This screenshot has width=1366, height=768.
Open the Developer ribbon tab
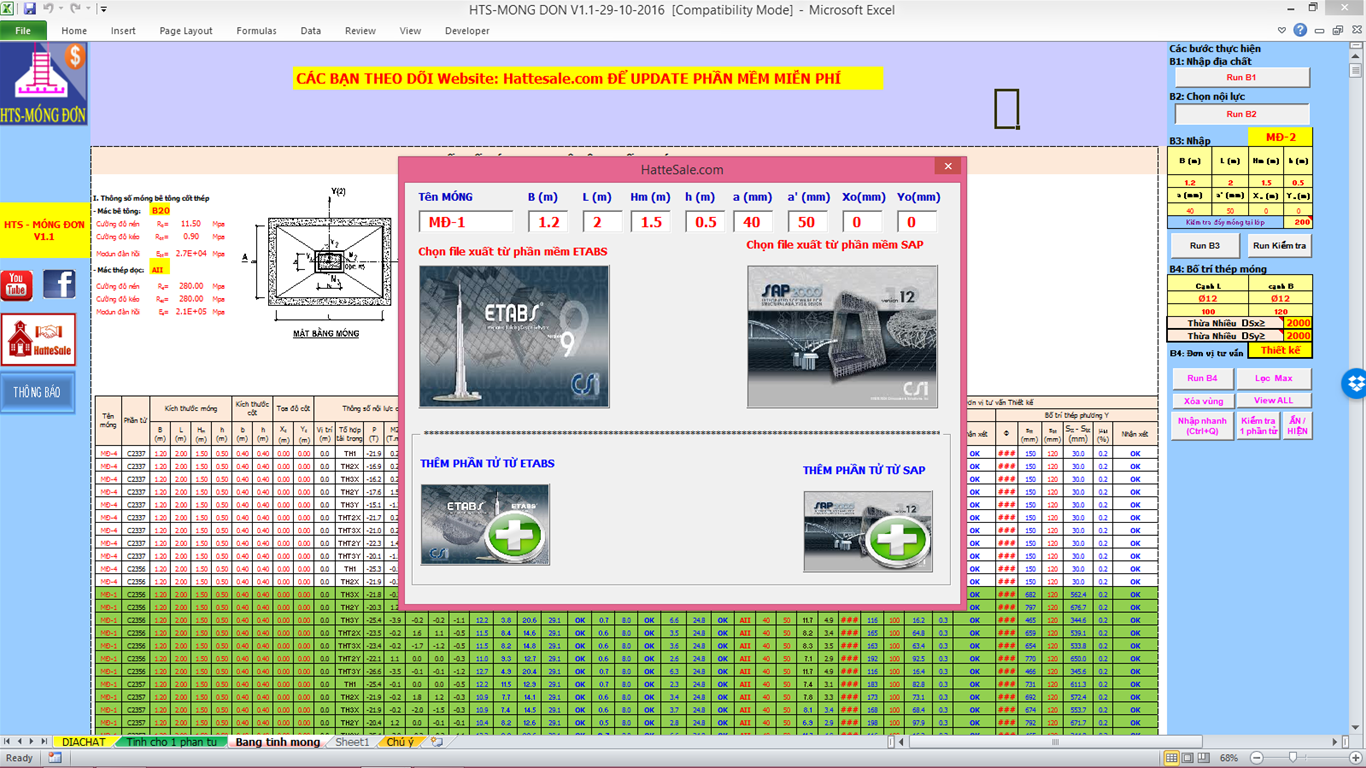pos(467,30)
